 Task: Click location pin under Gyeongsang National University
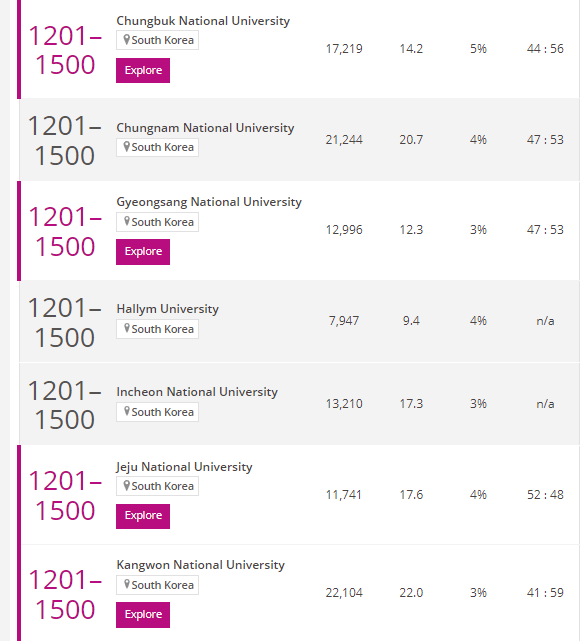pyautogui.click(x=127, y=222)
